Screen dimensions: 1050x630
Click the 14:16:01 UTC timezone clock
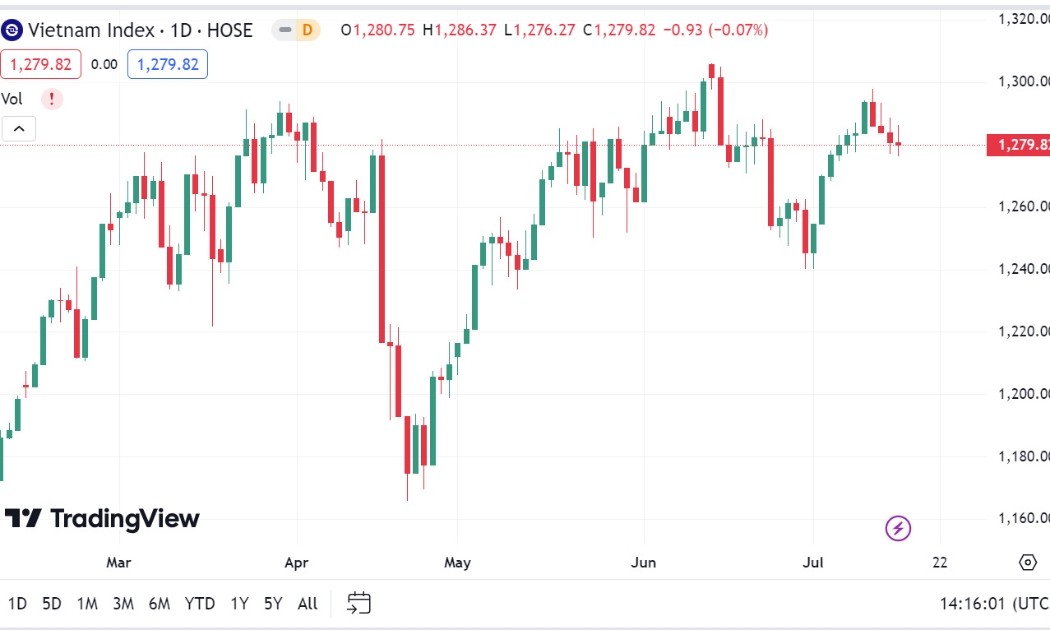[994, 604]
